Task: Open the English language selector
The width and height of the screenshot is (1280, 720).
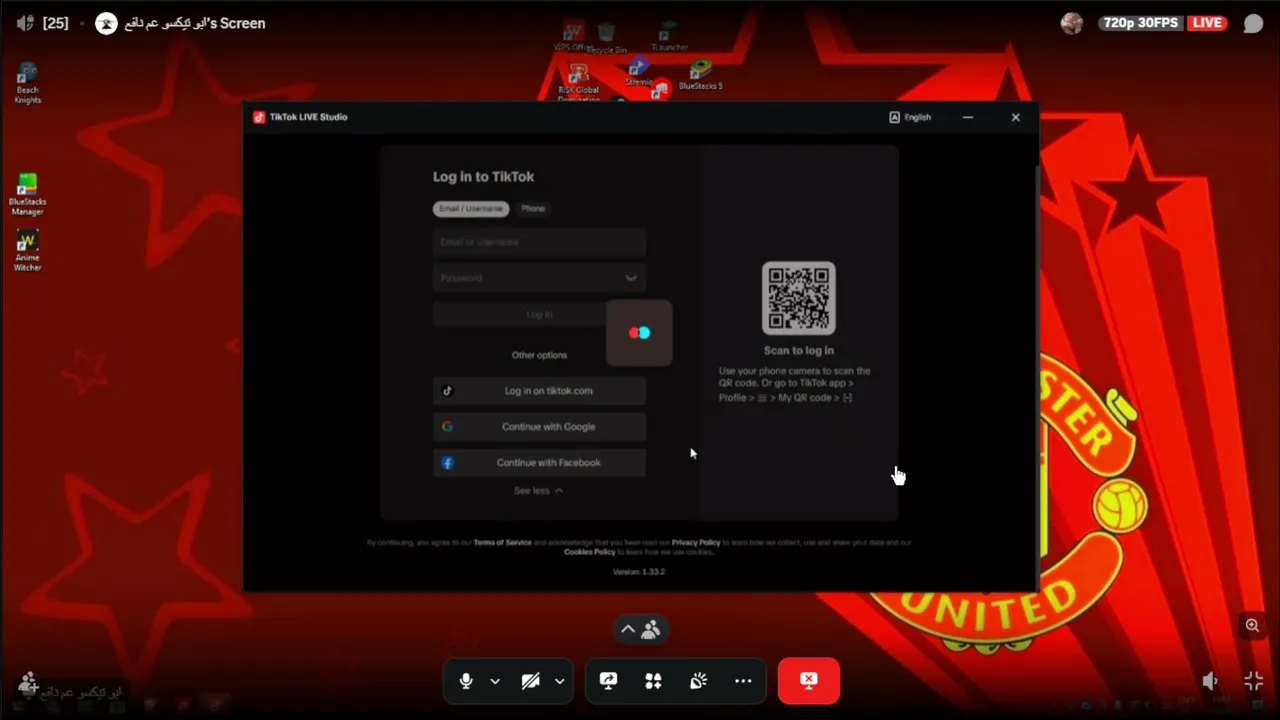Action: tap(910, 117)
